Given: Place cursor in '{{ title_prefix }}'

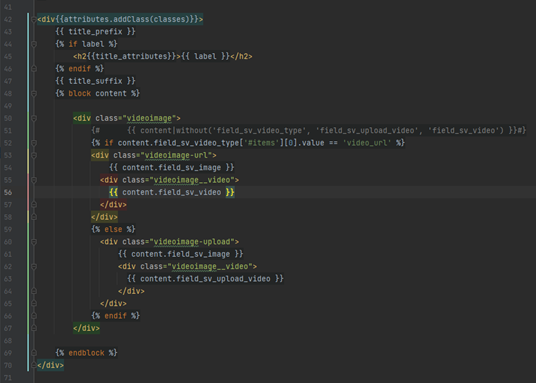Looking at the screenshot, I should click(x=95, y=32).
